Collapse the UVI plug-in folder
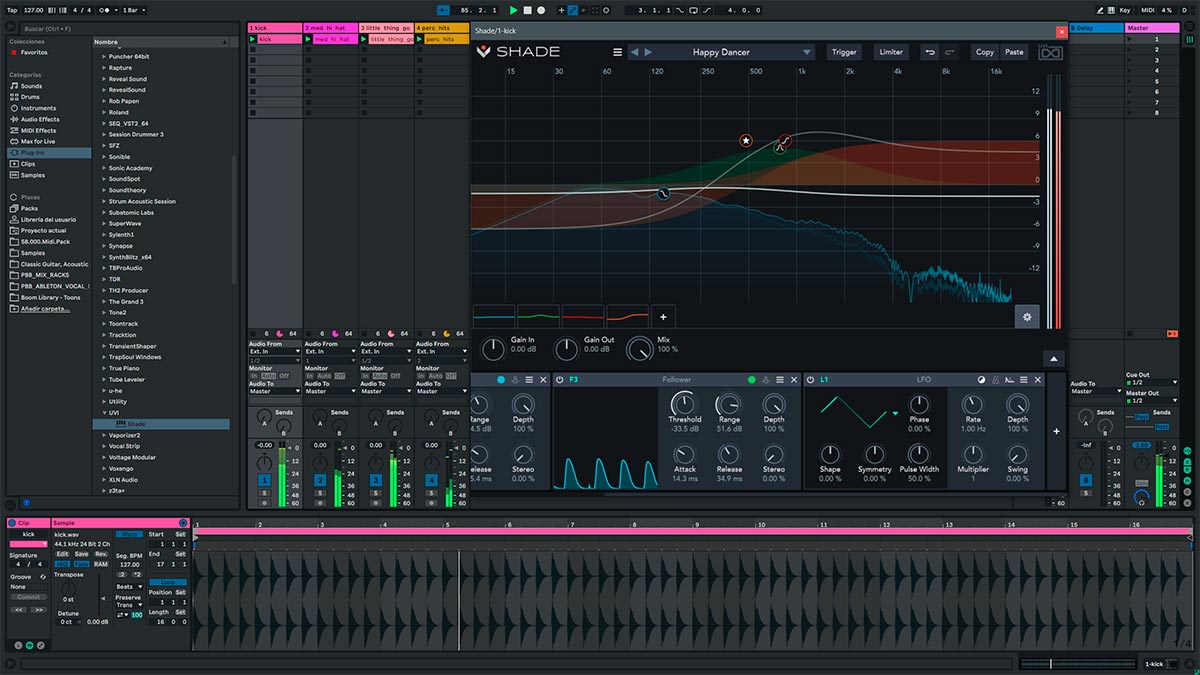The image size is (1200, 675). click(x=104, y=413)
